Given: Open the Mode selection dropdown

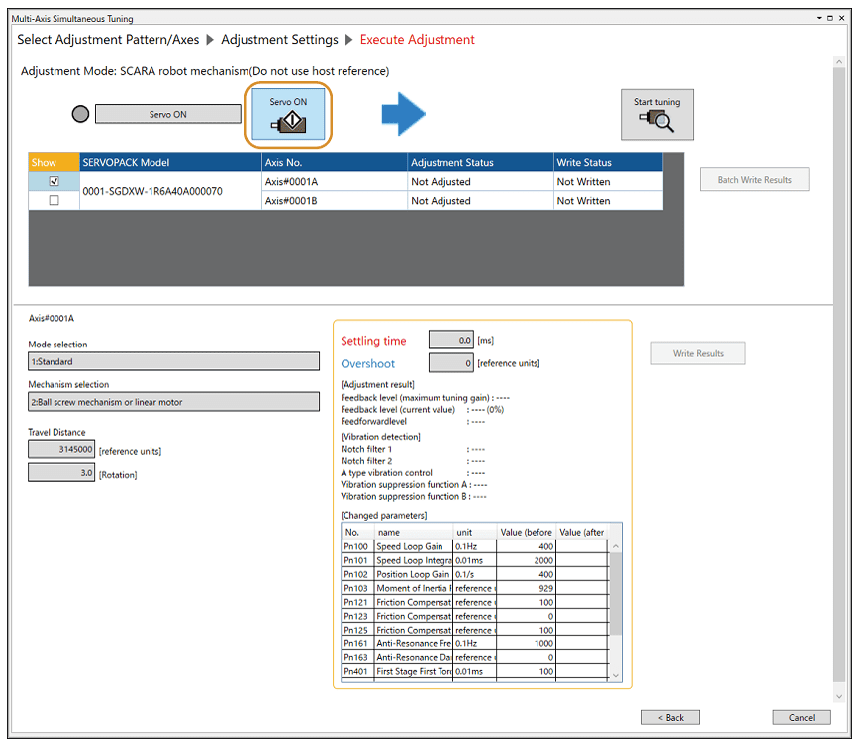Looking at the screenshot, I should (x=174, y=361).
